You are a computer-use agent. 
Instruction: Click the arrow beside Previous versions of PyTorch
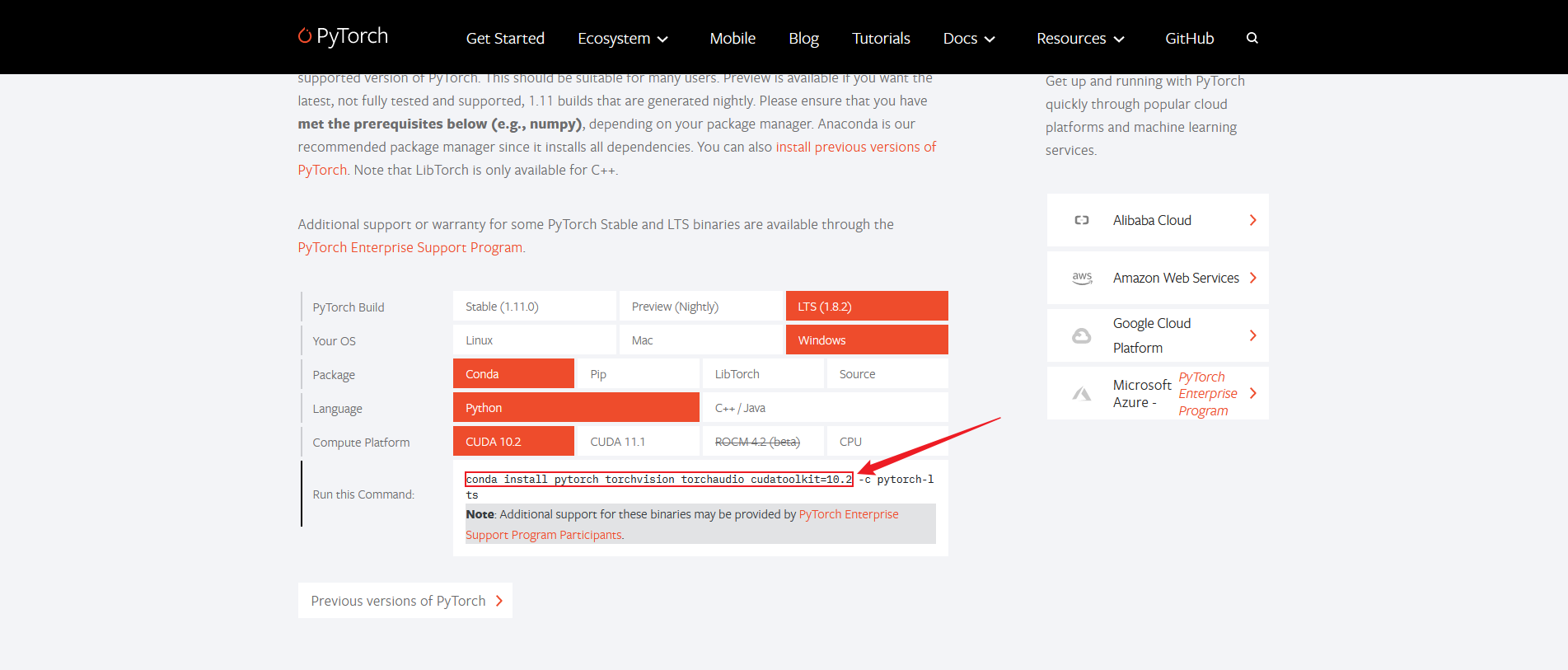498,601
